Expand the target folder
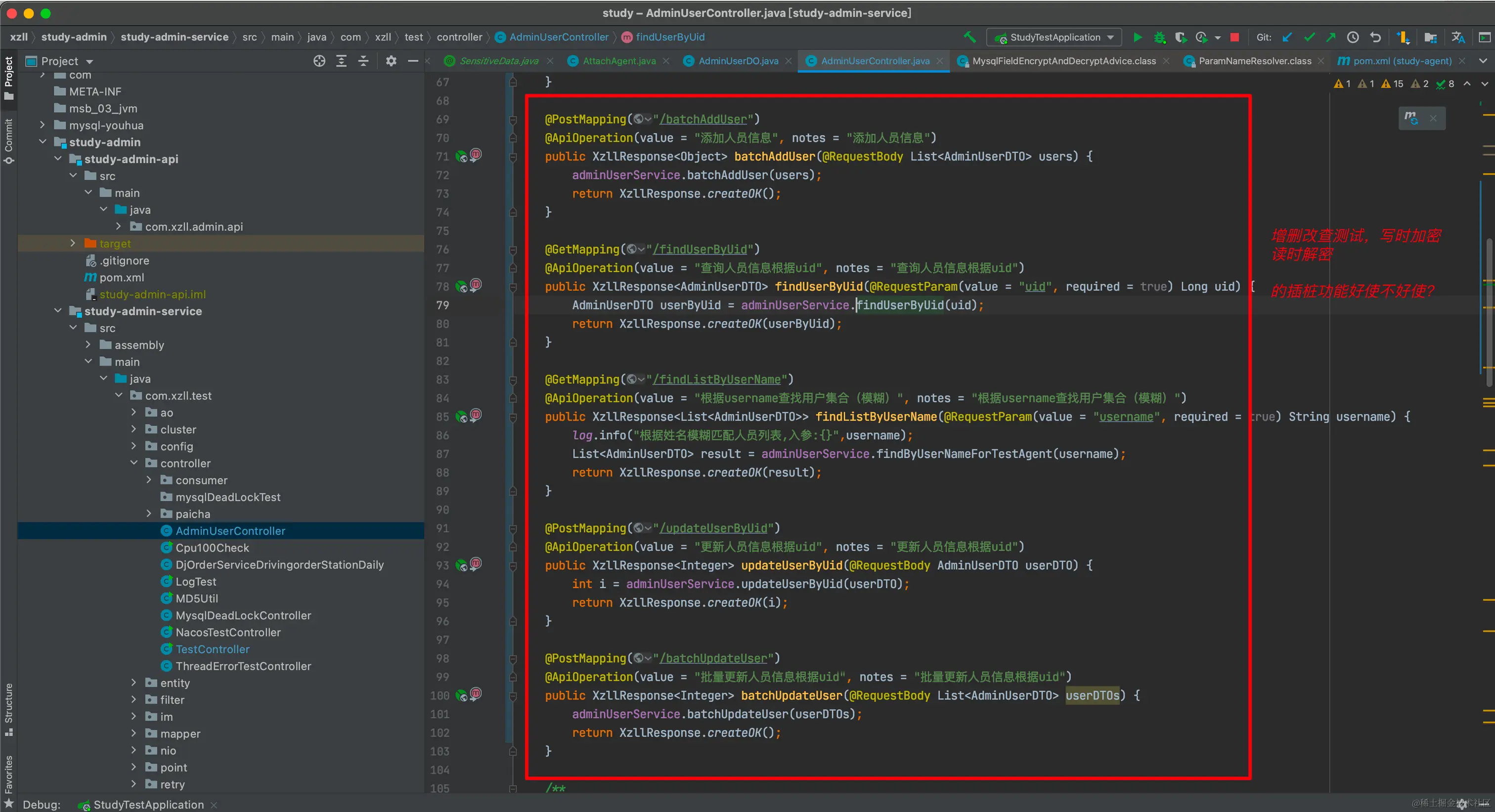The image size is (1495, 812). coord(73,243)
